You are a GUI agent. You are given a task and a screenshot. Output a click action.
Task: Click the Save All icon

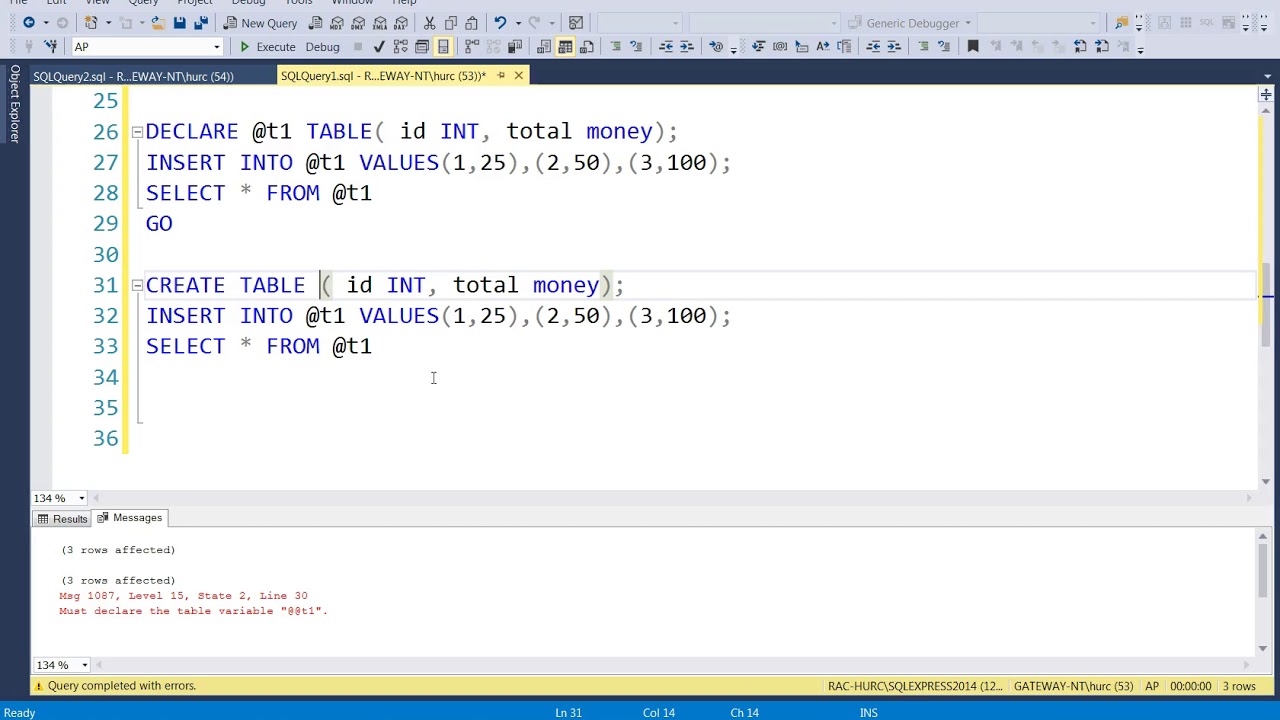point(201,23)
